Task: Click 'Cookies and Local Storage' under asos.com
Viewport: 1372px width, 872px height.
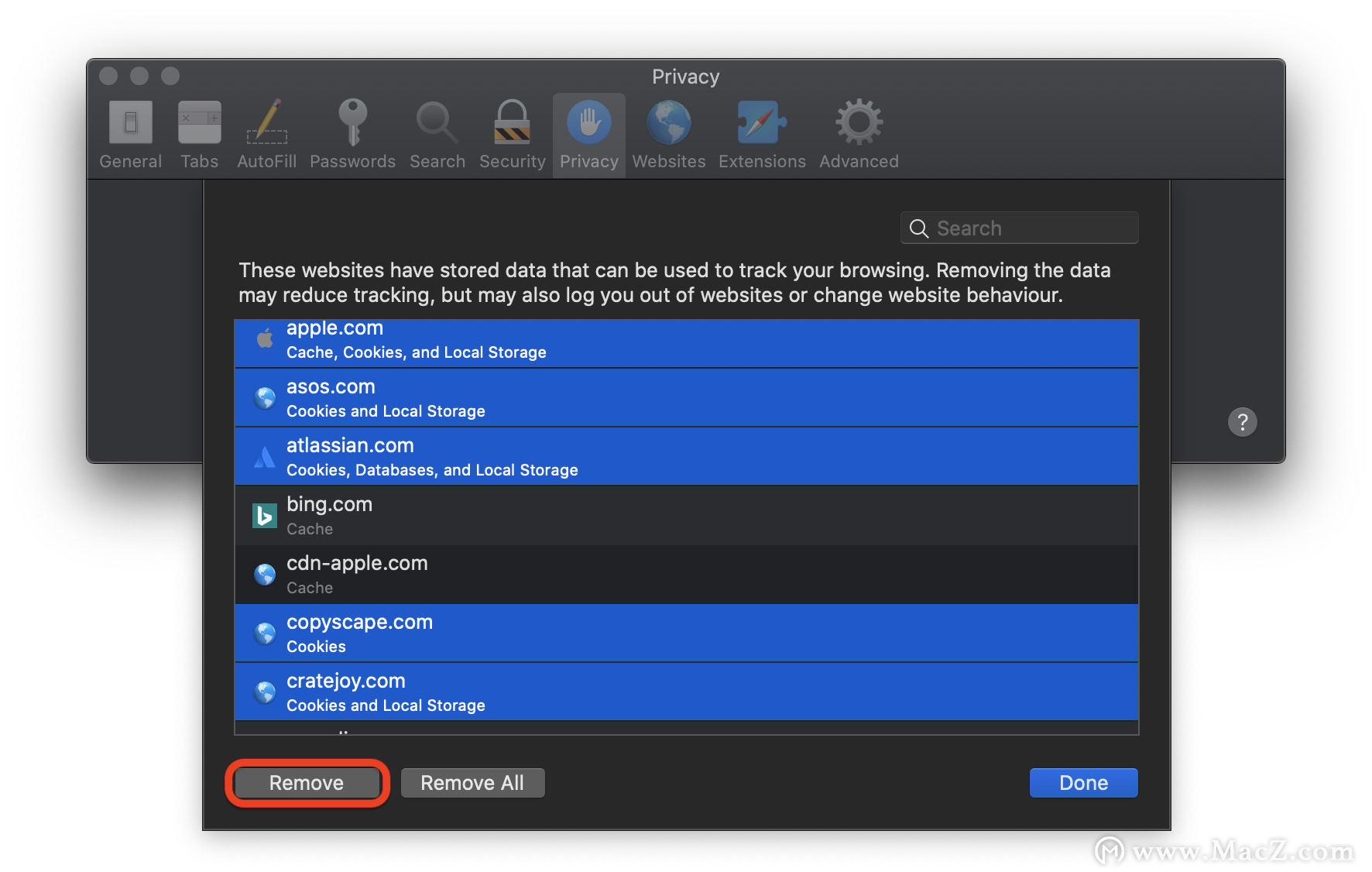Action: [x=386, y=411]
